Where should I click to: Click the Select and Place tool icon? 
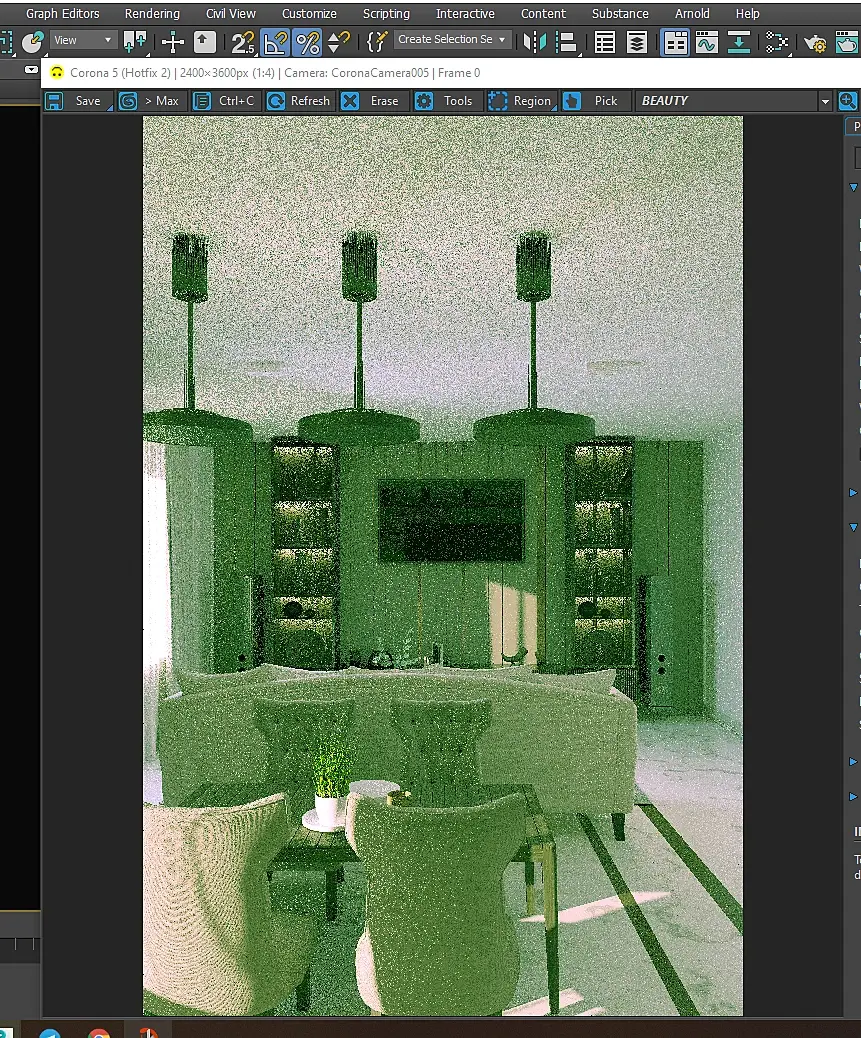point(32,42)
